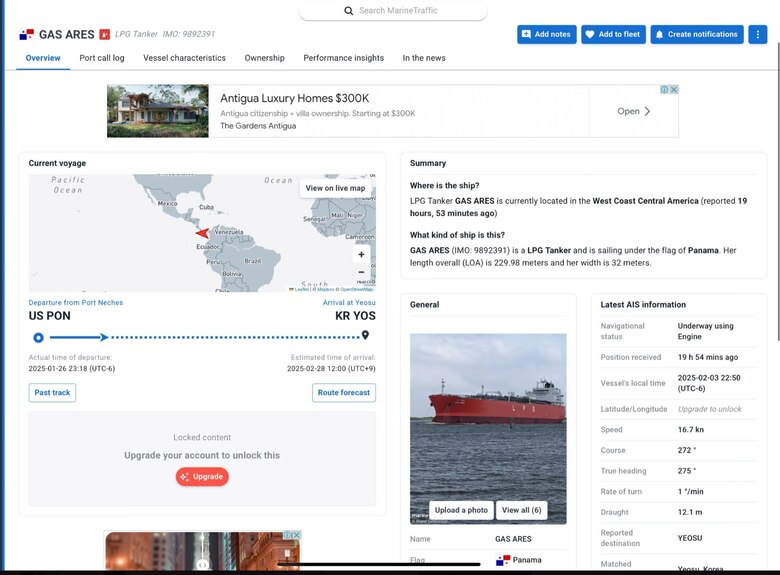Viewport: 780px width, 575px height.
Task: Click reported destination YEOSU
Action: (689, 538)
